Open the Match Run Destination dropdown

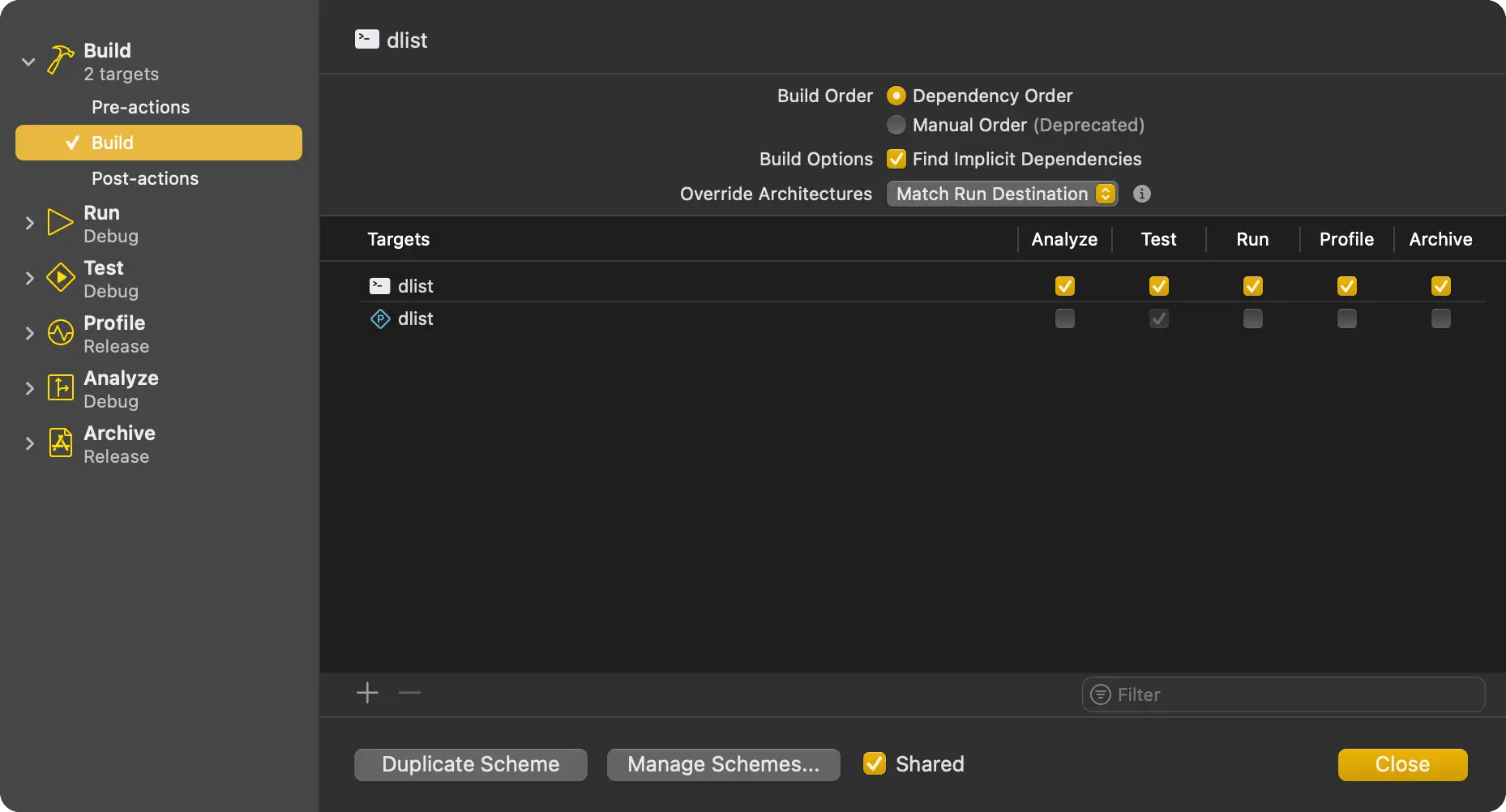point(1002,194)
